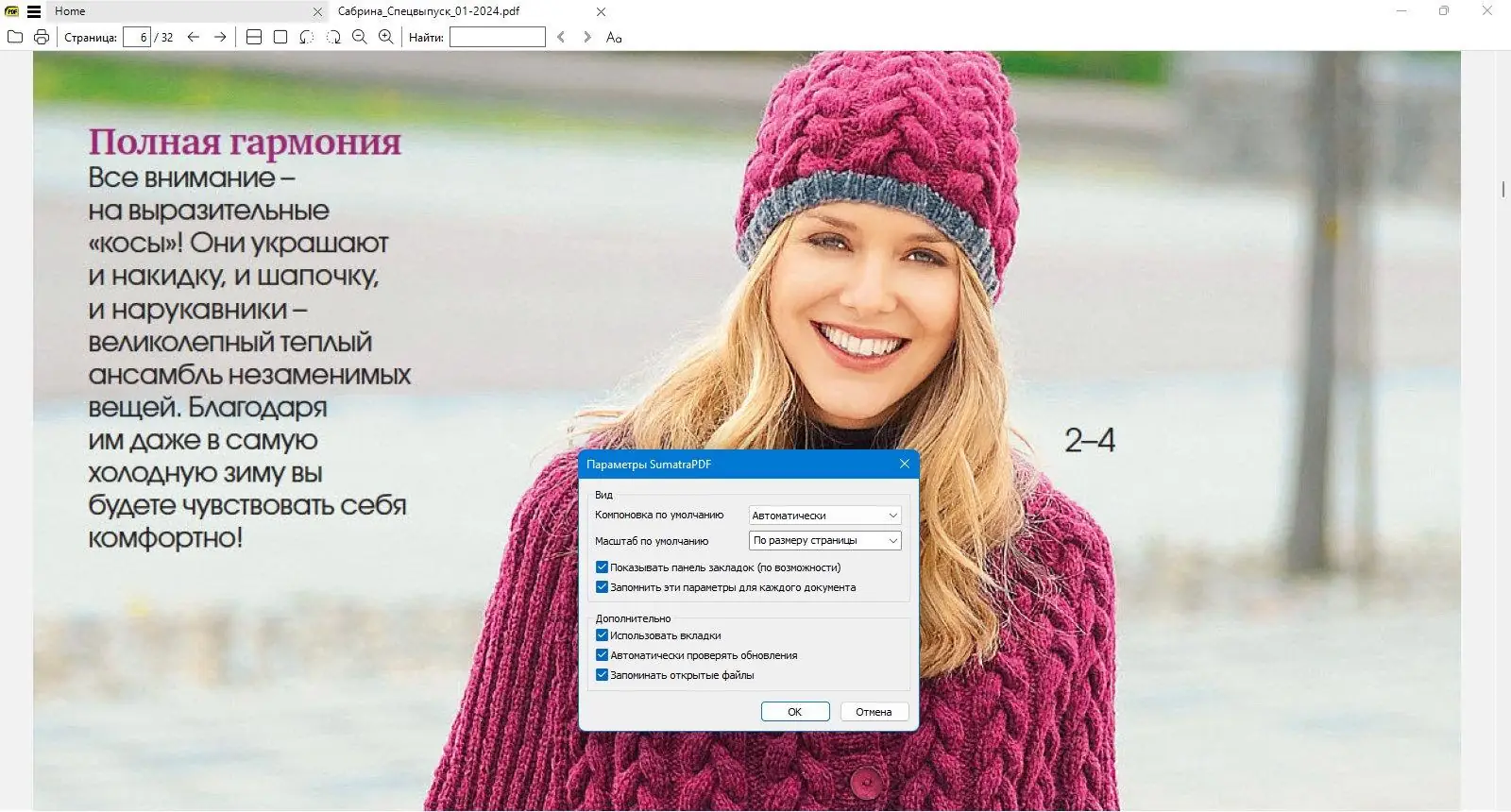
Task: Click the page number input field
Action: 137,37
